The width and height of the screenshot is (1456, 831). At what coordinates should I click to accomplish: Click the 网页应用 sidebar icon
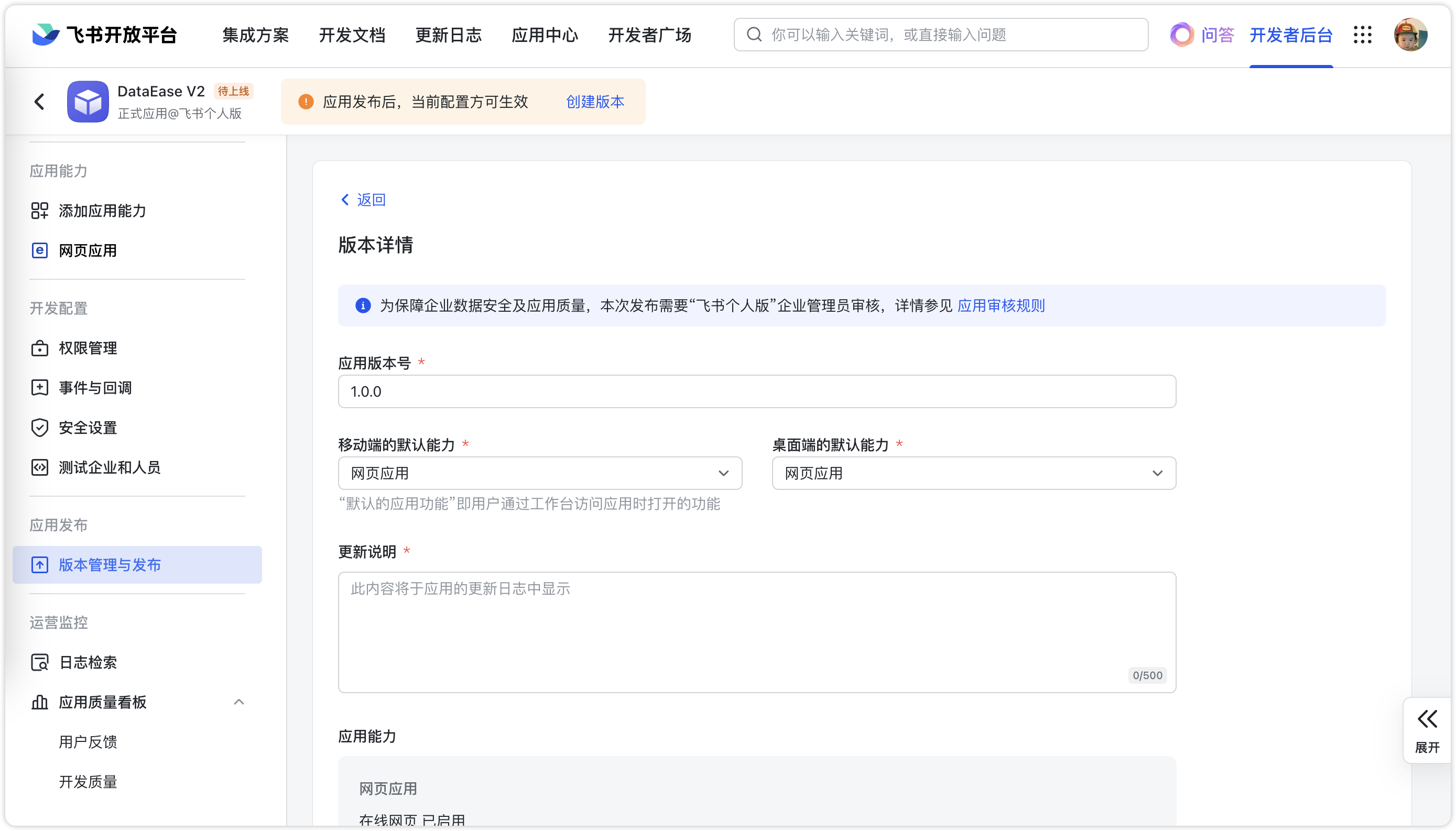[x=39, y=250]
